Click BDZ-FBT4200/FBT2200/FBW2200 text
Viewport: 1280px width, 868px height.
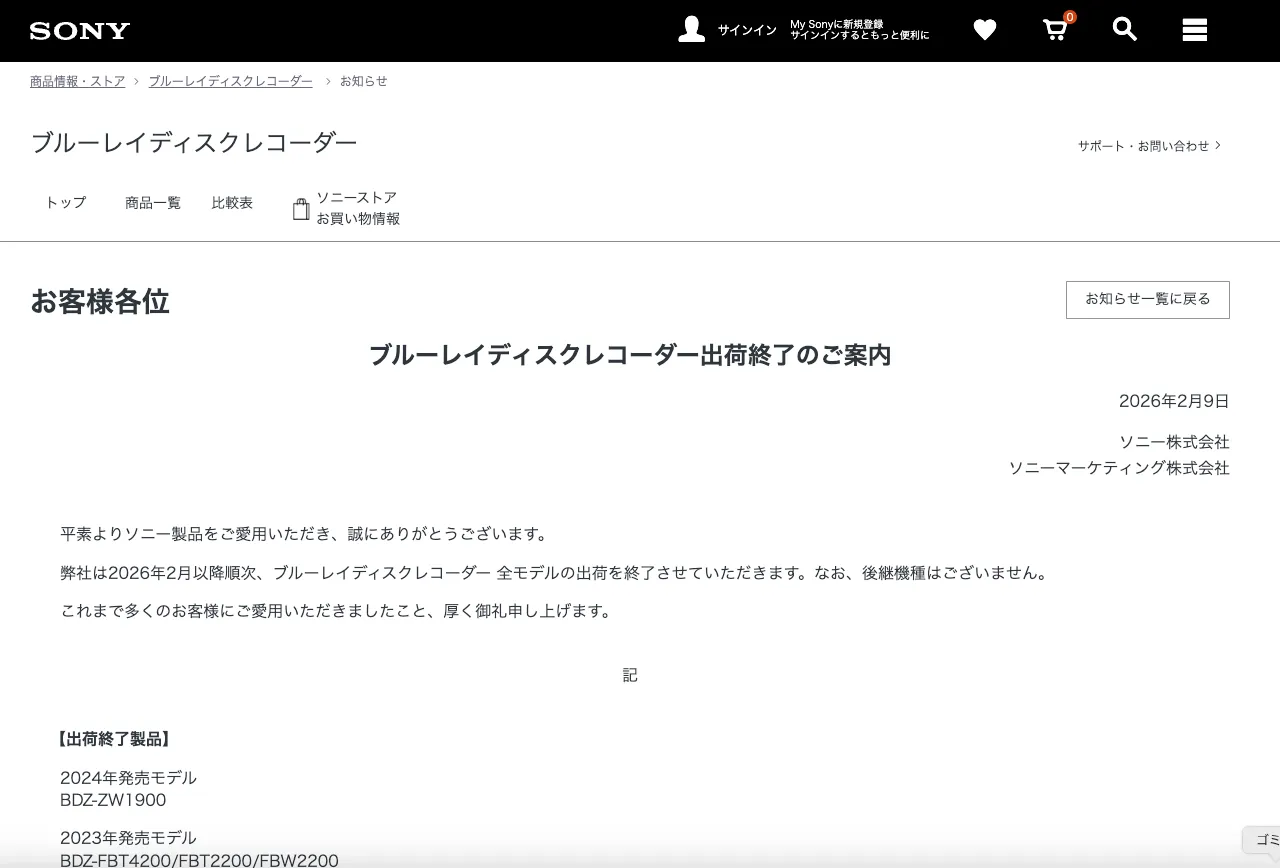(199, 860)
